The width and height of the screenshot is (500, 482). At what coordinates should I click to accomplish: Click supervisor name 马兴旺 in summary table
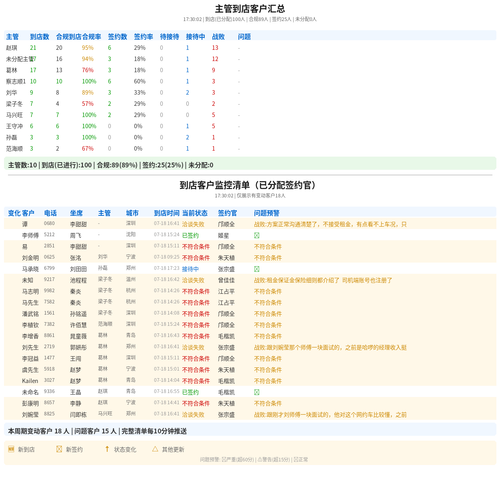pyautogui.click(x=14, y=115)
